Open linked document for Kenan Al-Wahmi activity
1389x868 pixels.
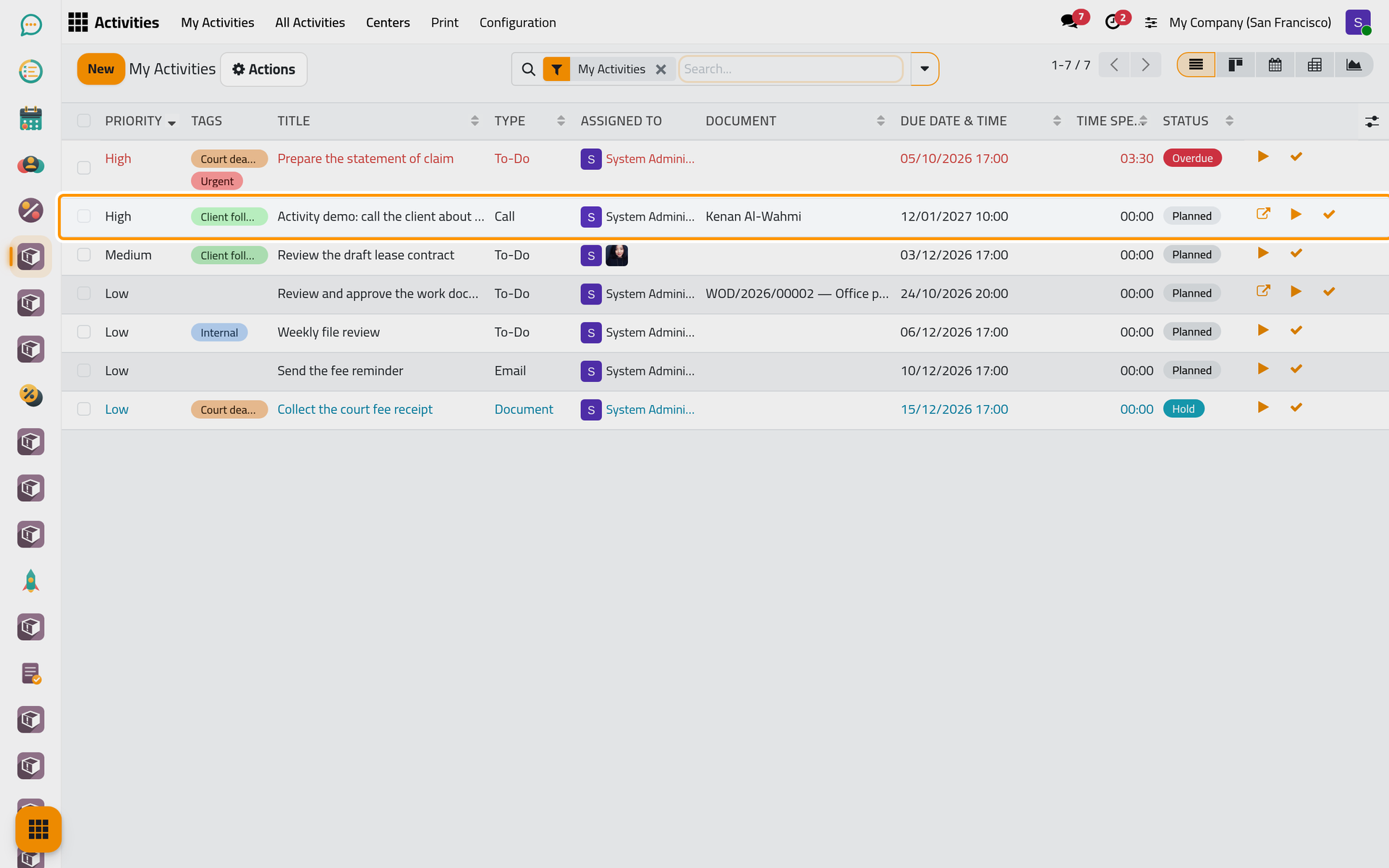point(1263,214)
